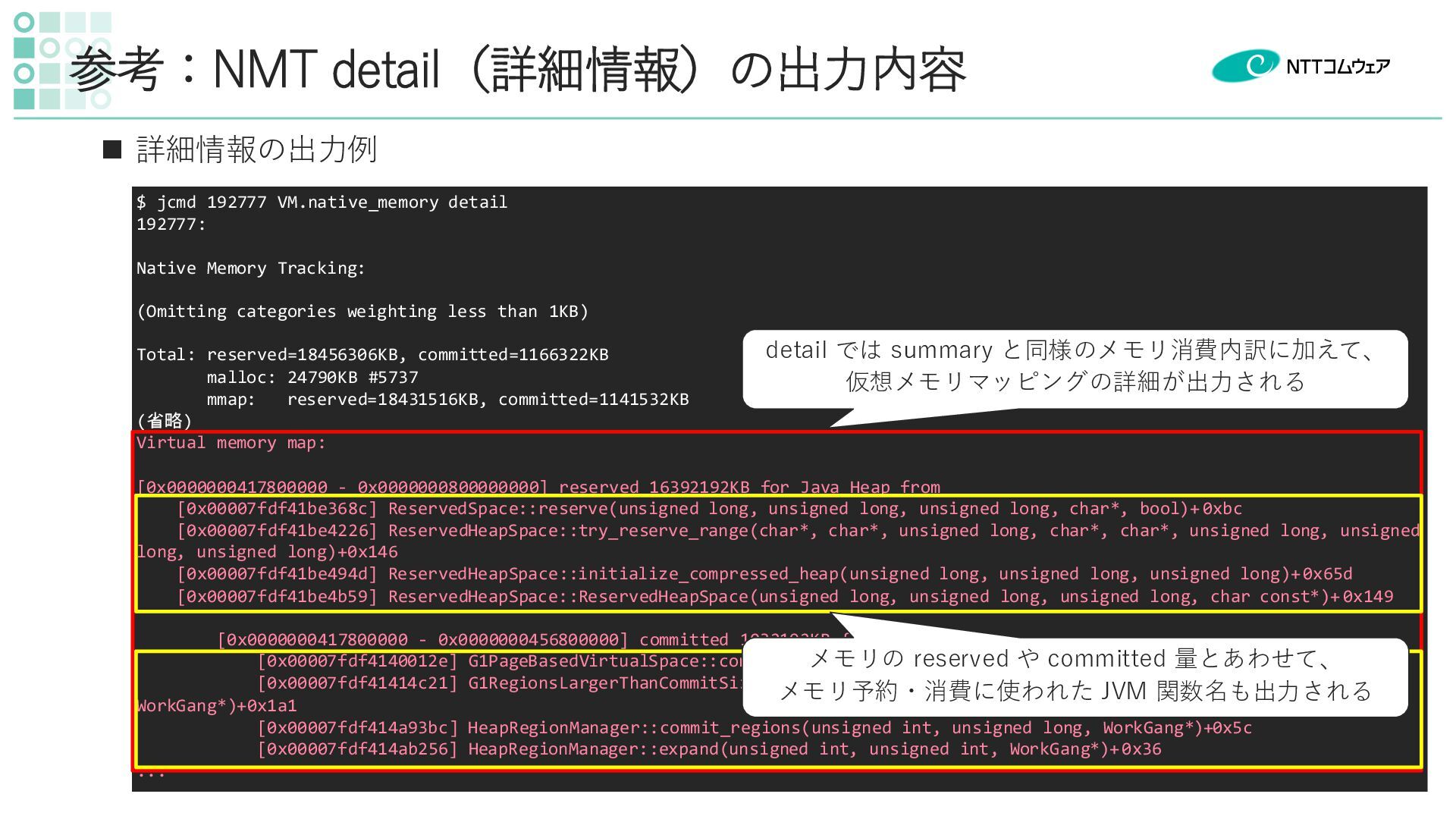This screenshot has width=1456, height=819.
Task: Click the subtitle 詳細情報の出力例
Action: pos(256,149)
